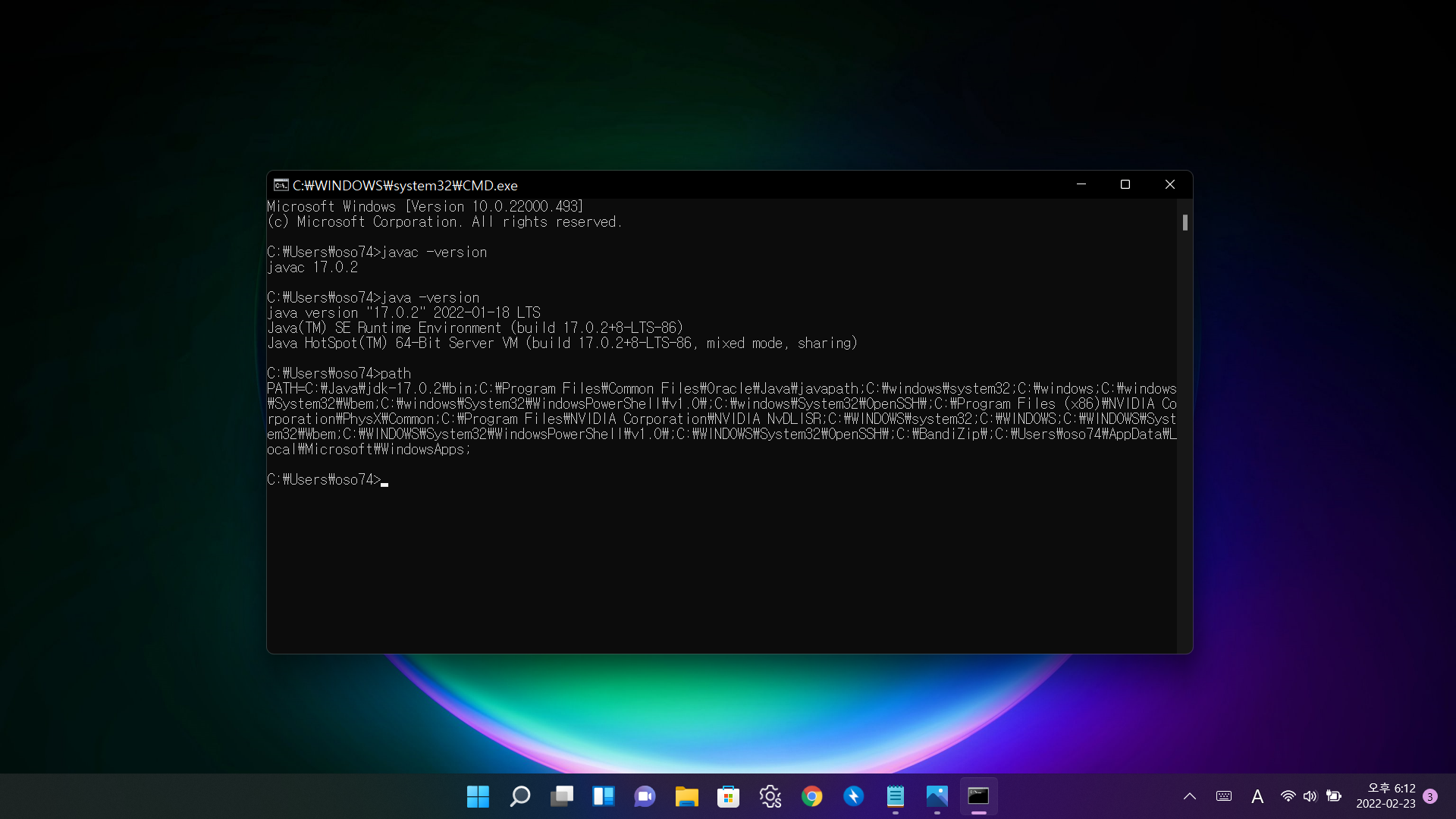The image size is (1456, 819).
Task: Click the Command Prompt taskbar button
Action: [x=979, y=796]
